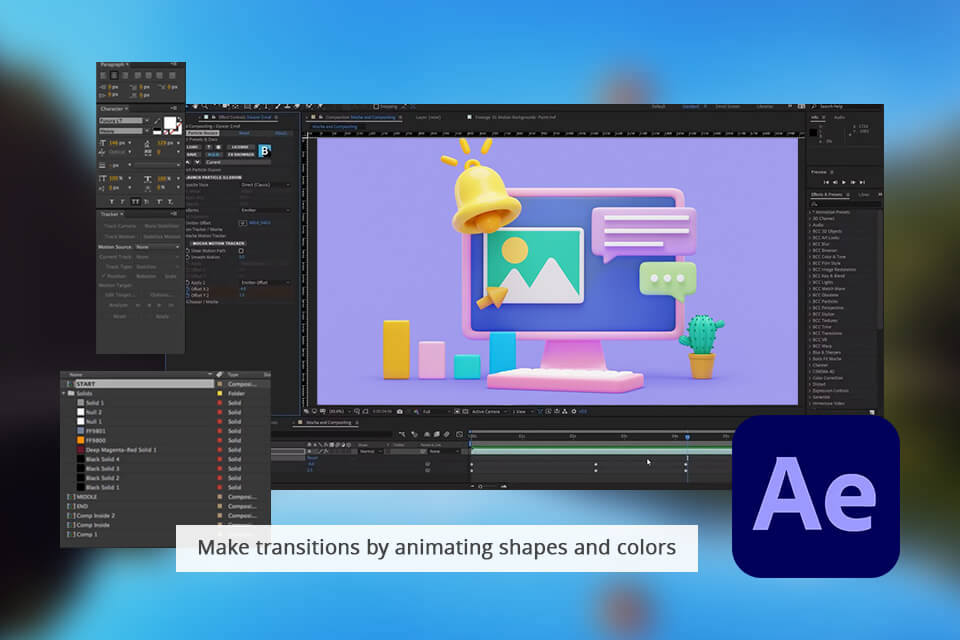Image resolution: width=960 pixels, height=640 pixels.
Task: Select the Solids folder icon
Action: tap(71, 393)
